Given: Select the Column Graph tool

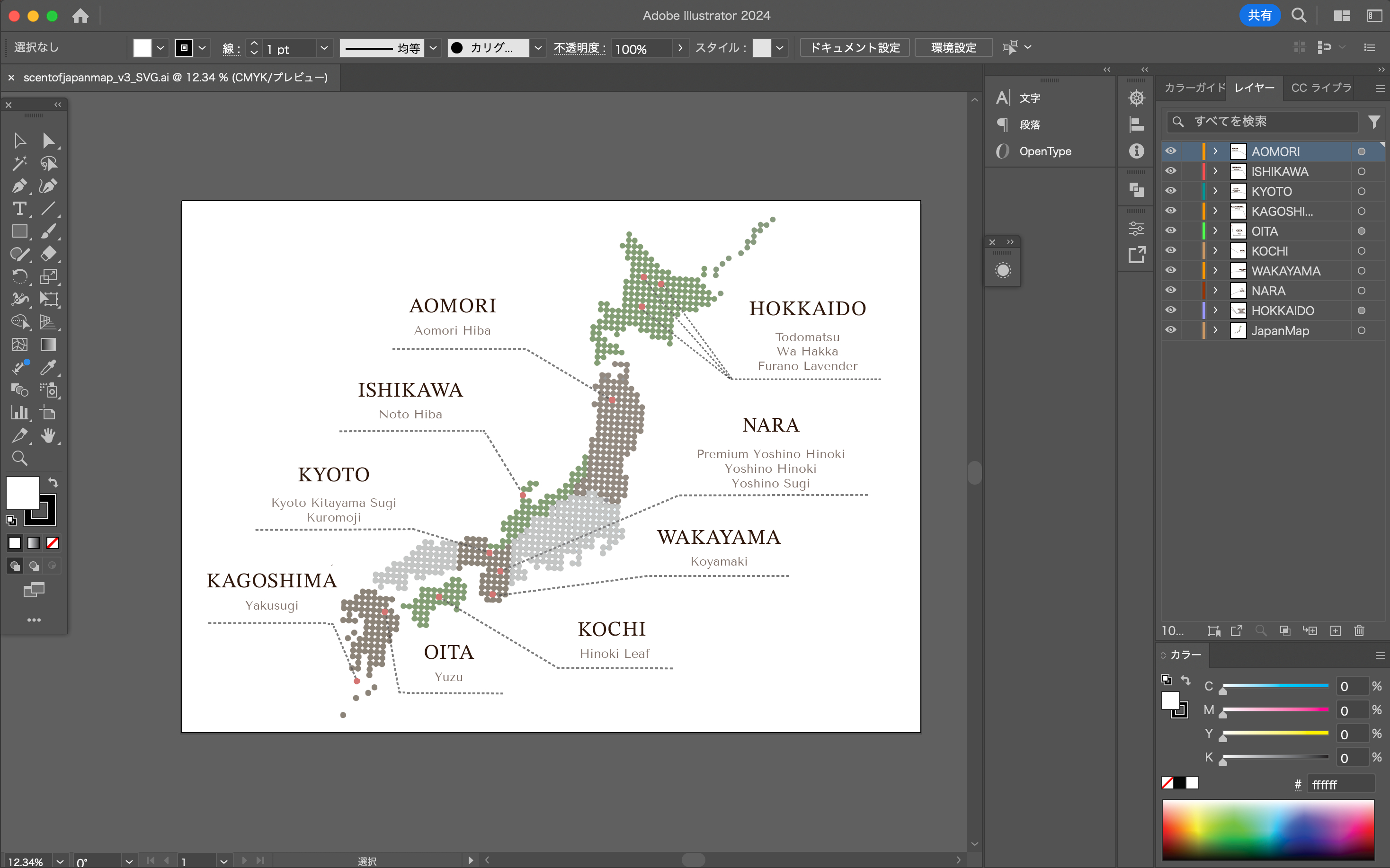Looking at the screenshot, I should [19, 413].
